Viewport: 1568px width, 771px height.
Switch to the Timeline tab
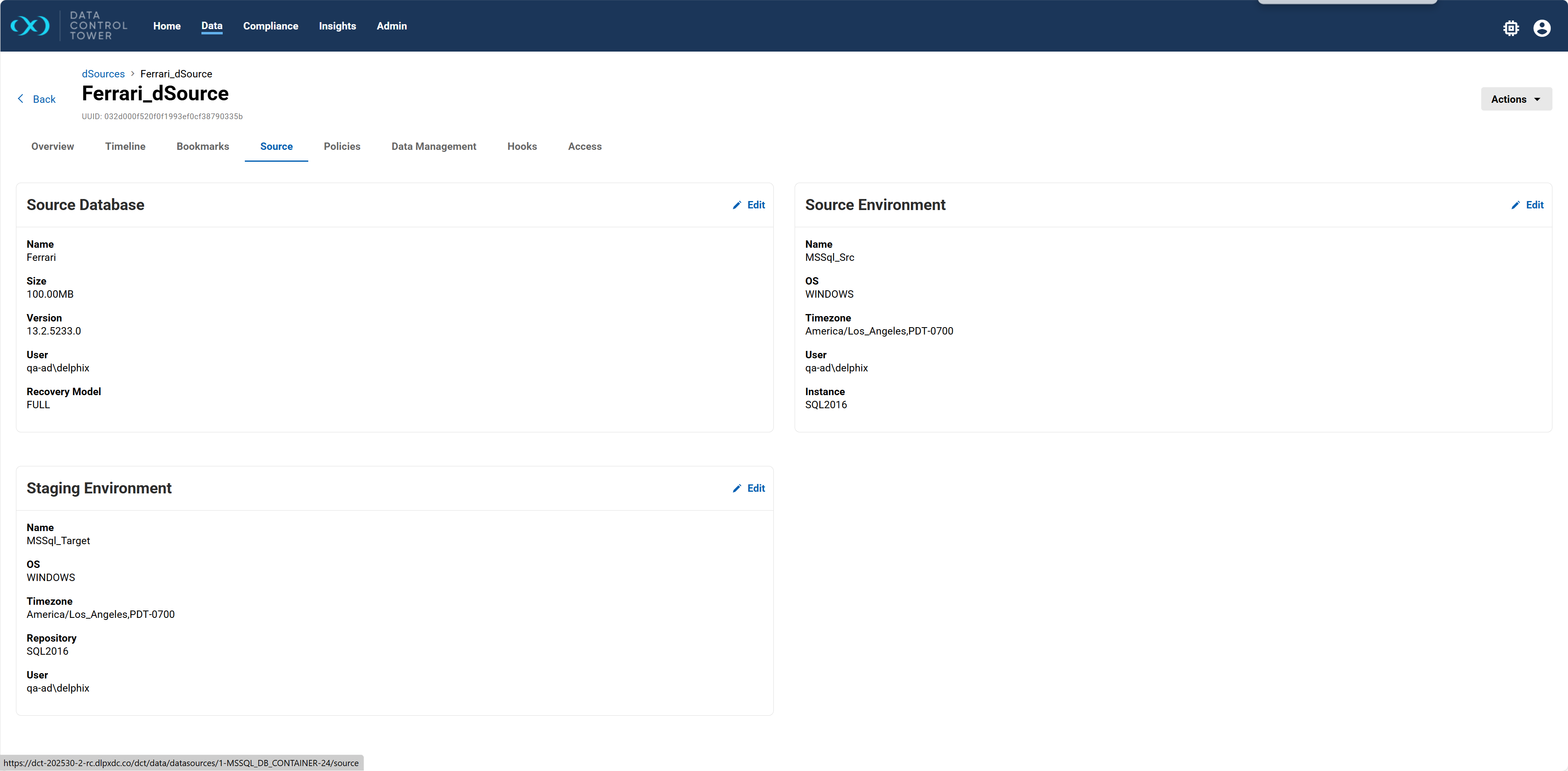pos(125,146)
